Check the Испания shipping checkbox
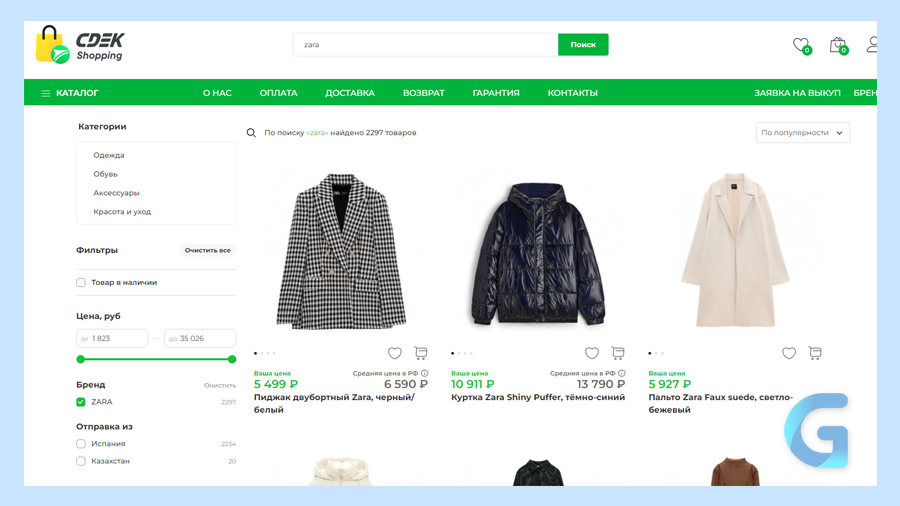This screenshot has width=900, height=506. click(x=81, y=443)
